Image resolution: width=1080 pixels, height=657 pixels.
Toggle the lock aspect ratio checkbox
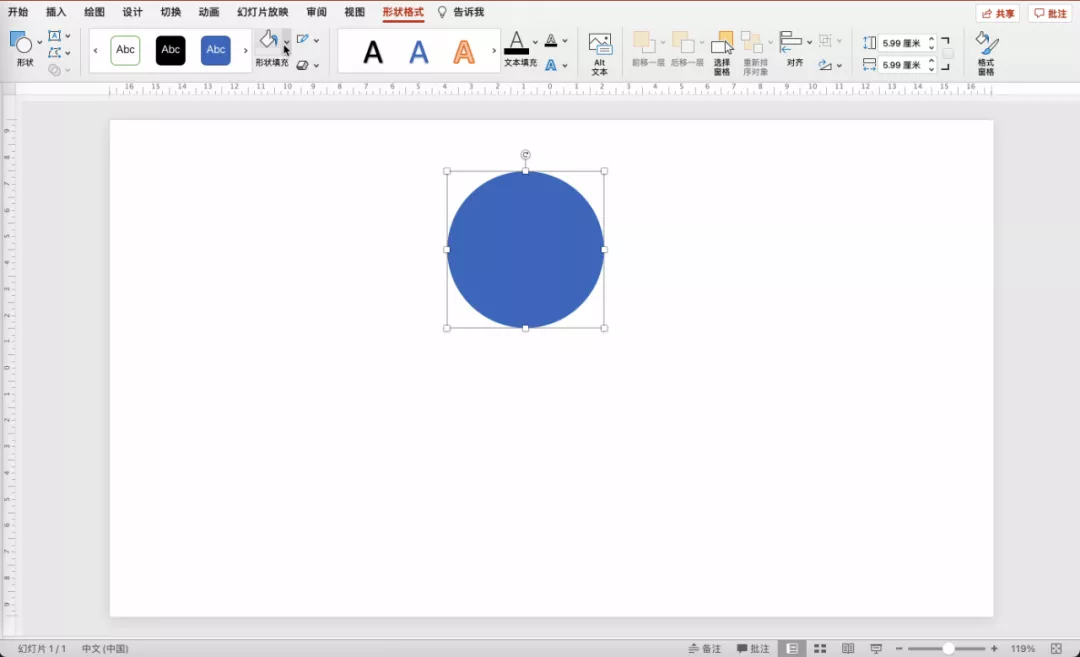(x=948, y=54)
